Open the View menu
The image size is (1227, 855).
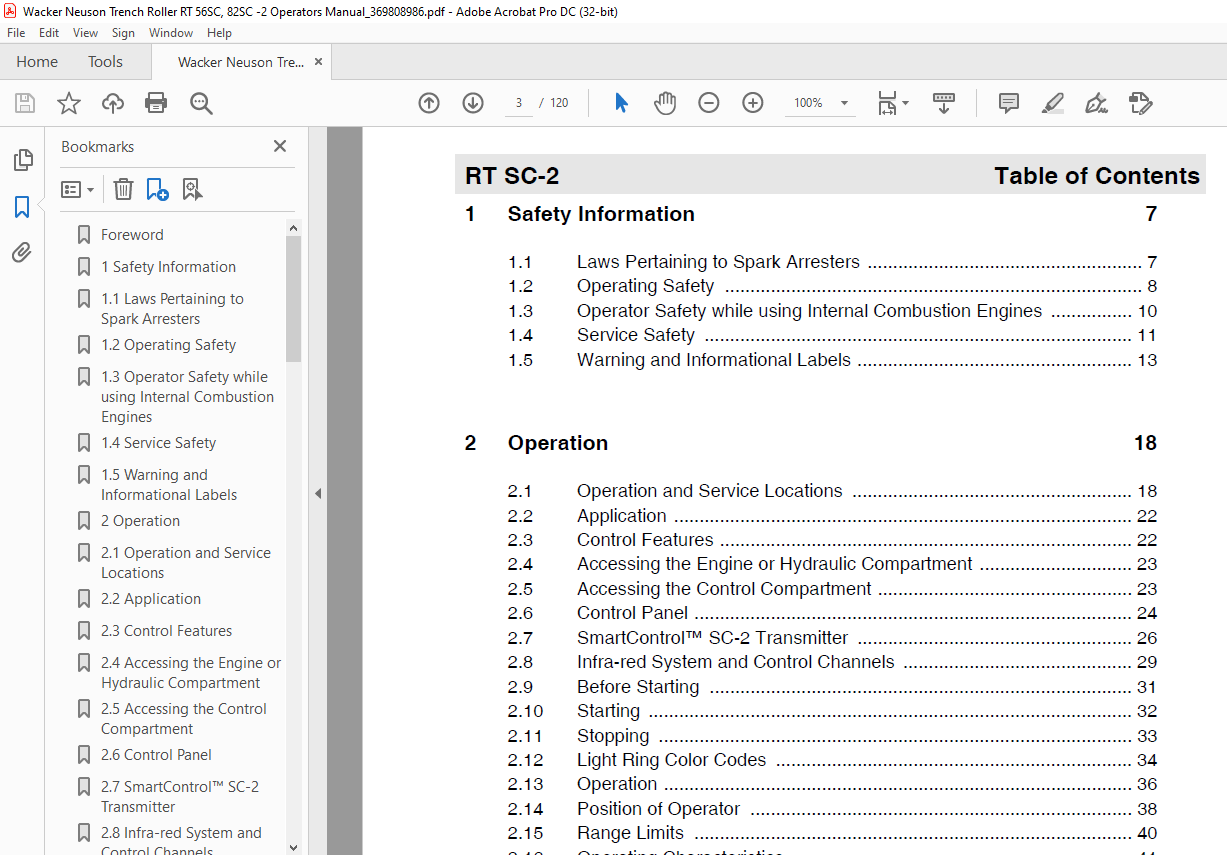(x=85, y=33)
